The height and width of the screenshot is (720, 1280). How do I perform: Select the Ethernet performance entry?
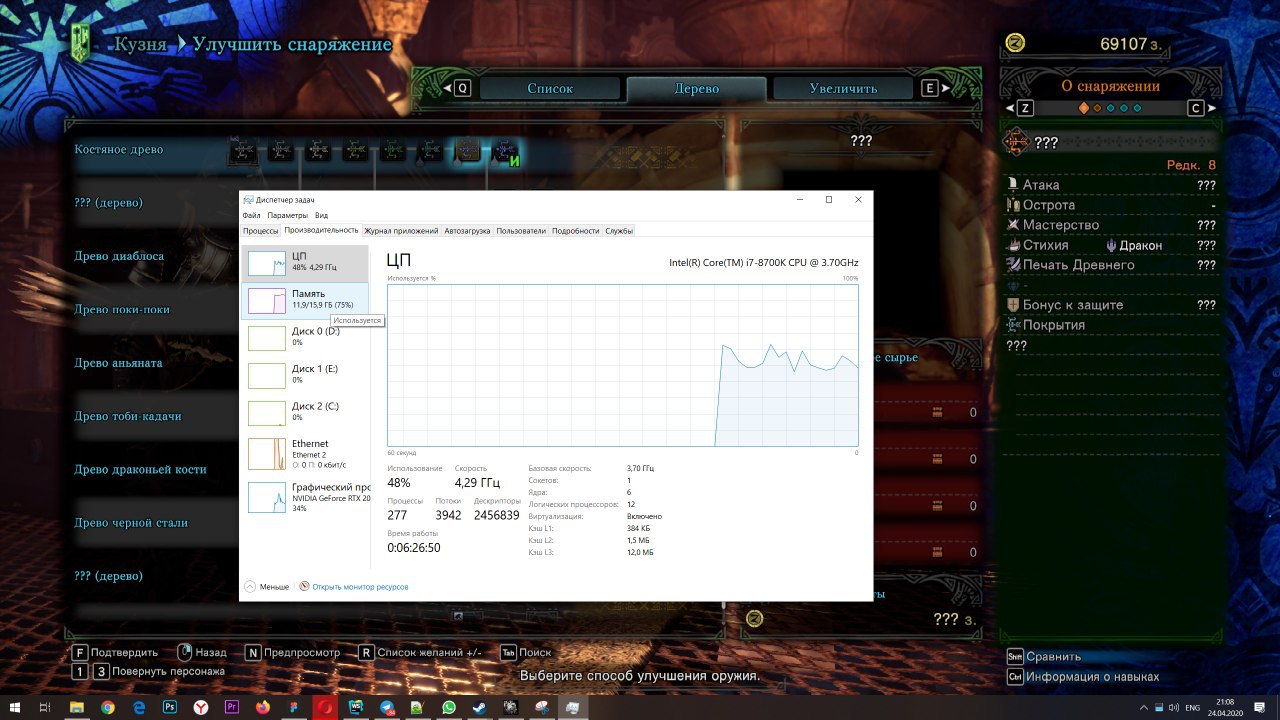tap(305, 453)
